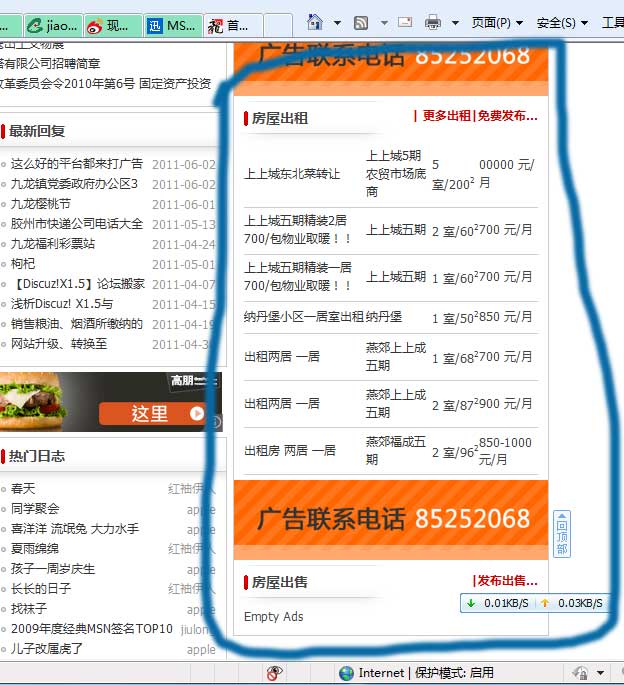This screenshot has width=624, height=685.
Task: Open the 网站升级、转换至 post
Action: tap(59, 344)
